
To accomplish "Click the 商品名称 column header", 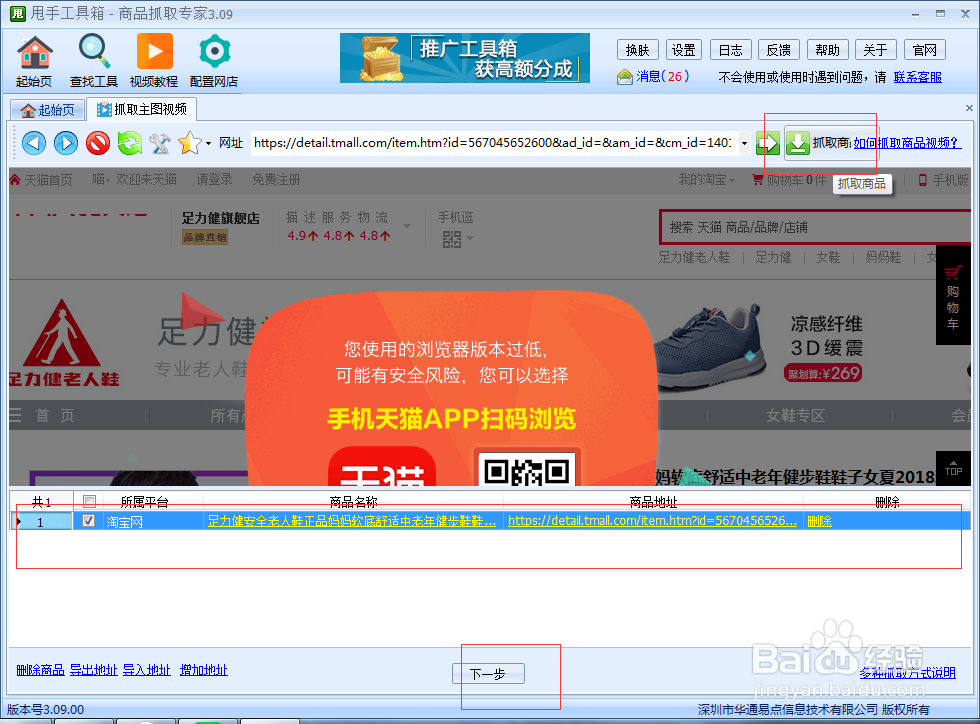I will [354, 501].
